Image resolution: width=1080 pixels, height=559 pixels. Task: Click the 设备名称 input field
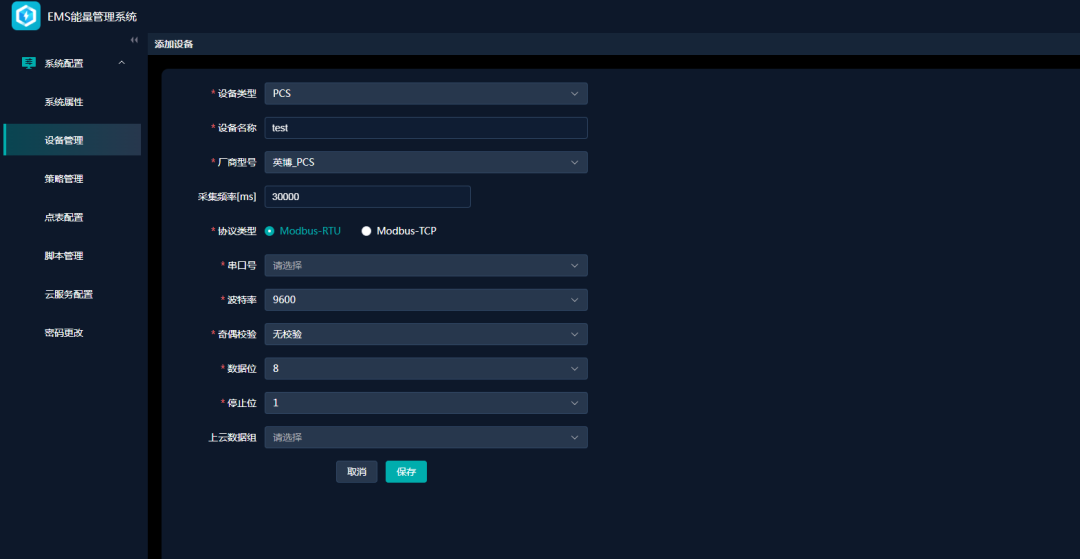pos(425,128)
